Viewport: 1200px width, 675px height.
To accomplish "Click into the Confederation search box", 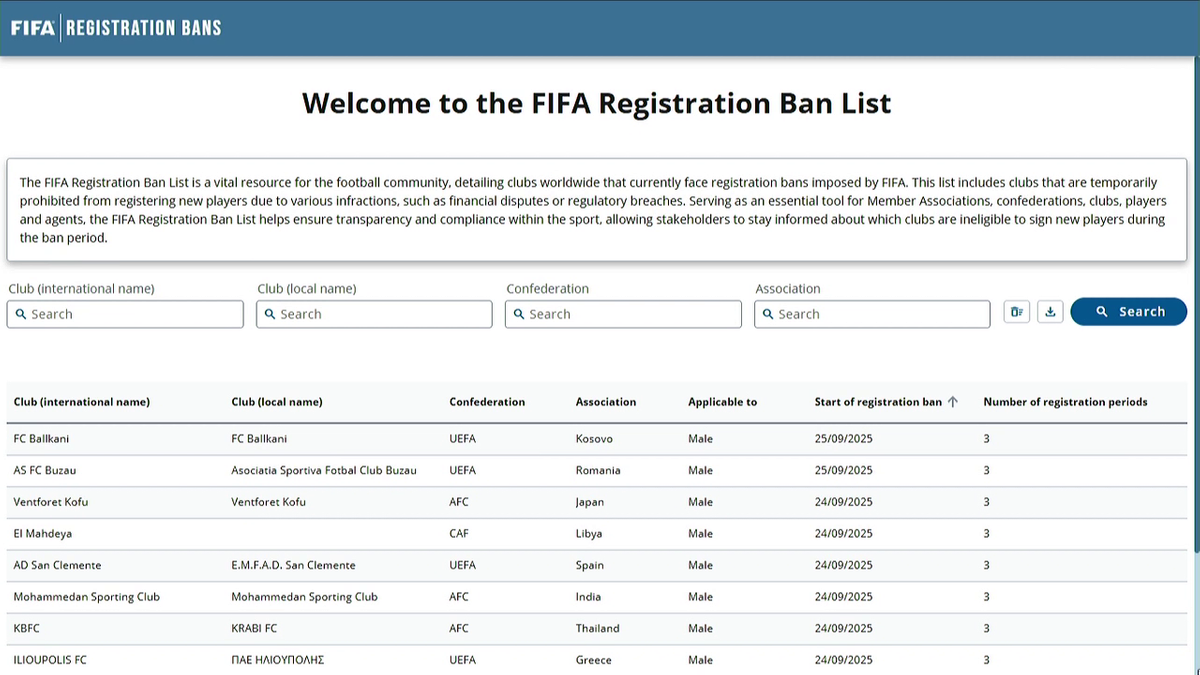I will 623,314.
